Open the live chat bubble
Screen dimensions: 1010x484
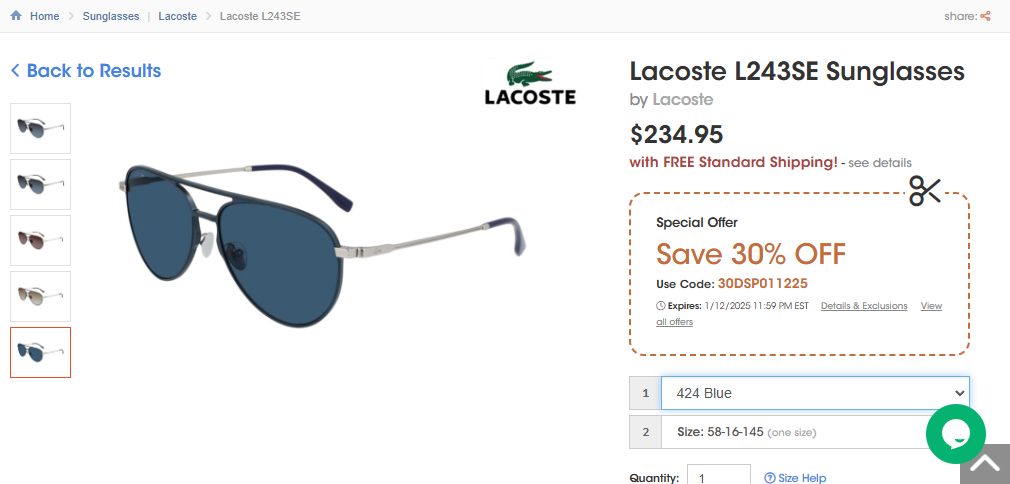click(x=955, y=434)
